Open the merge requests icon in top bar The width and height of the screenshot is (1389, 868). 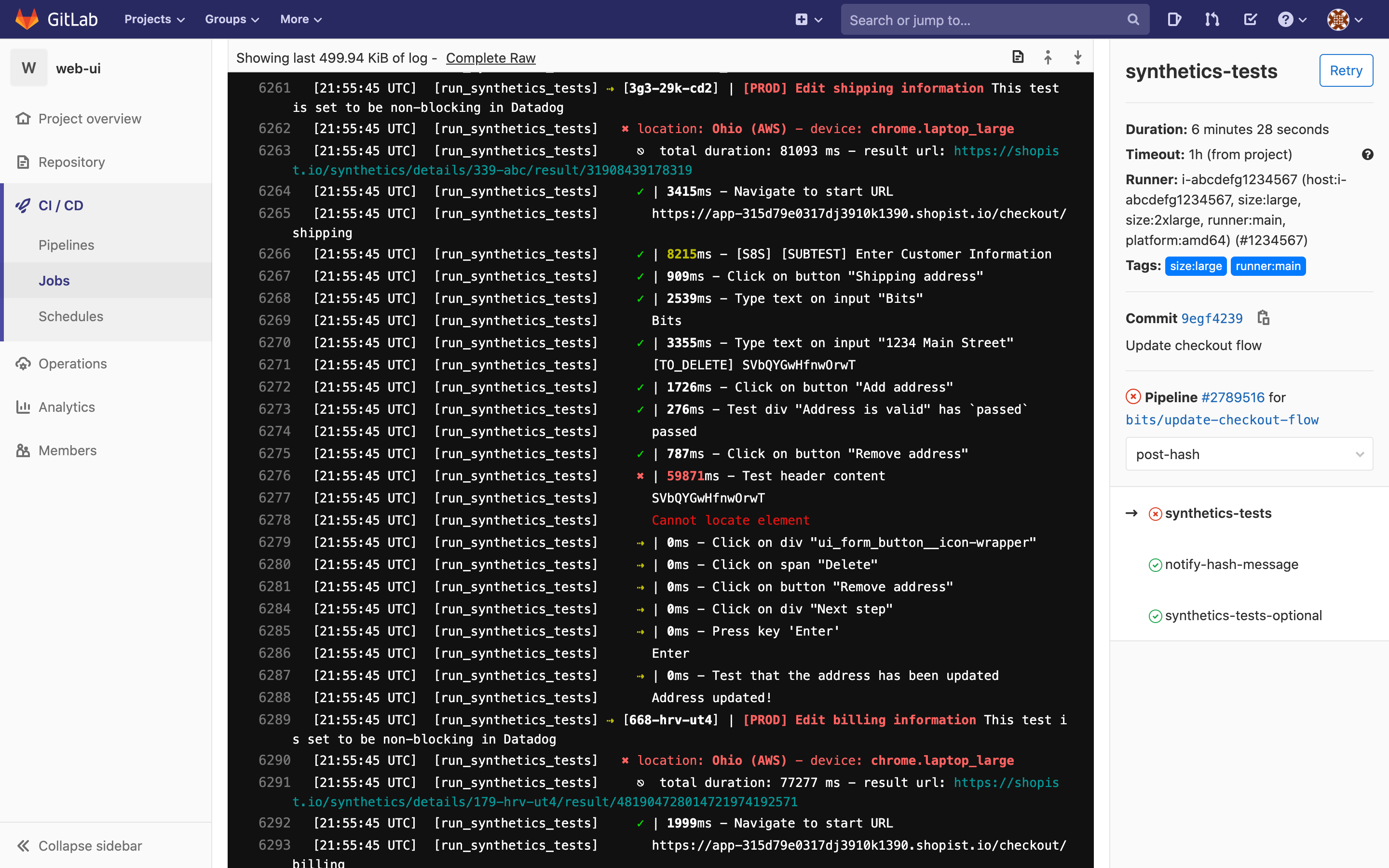[1211, 19]
